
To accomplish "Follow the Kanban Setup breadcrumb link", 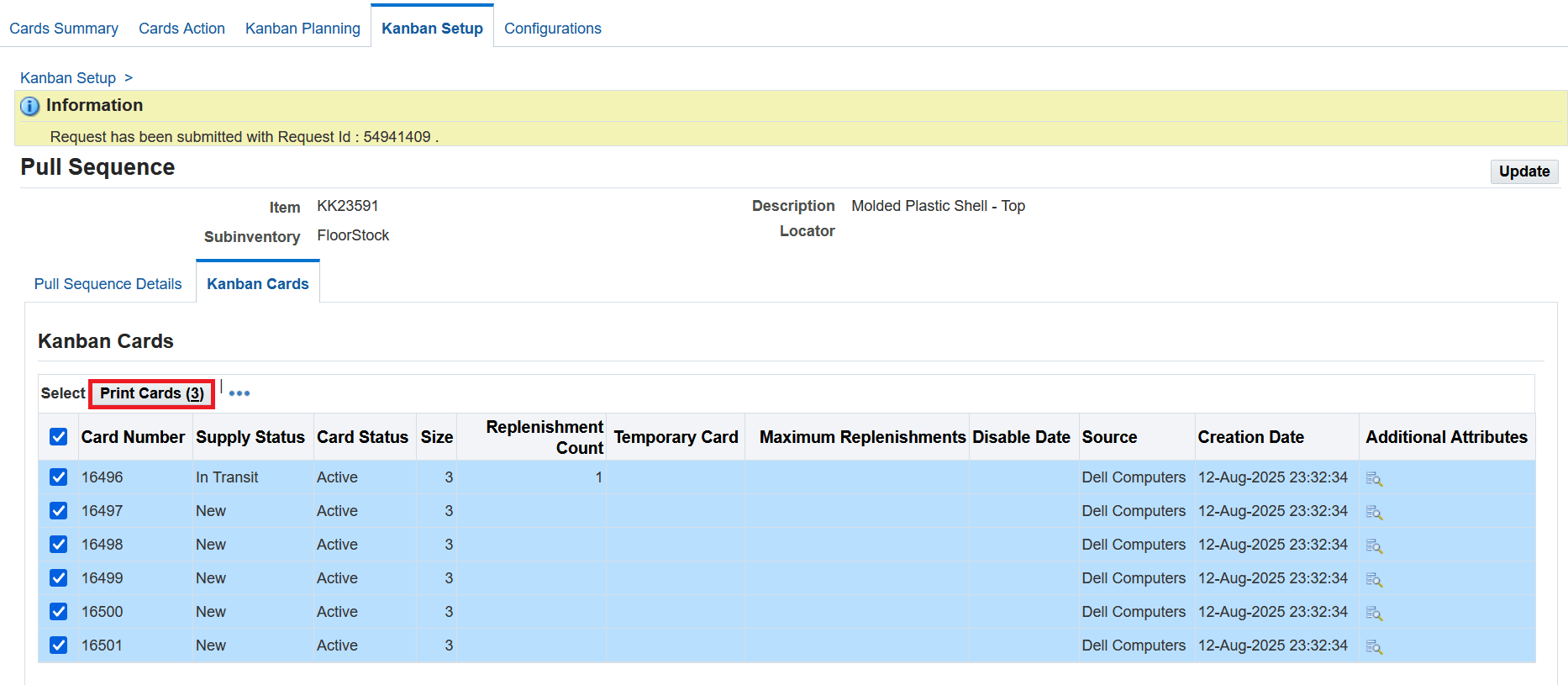I will [x=68, y=78].
